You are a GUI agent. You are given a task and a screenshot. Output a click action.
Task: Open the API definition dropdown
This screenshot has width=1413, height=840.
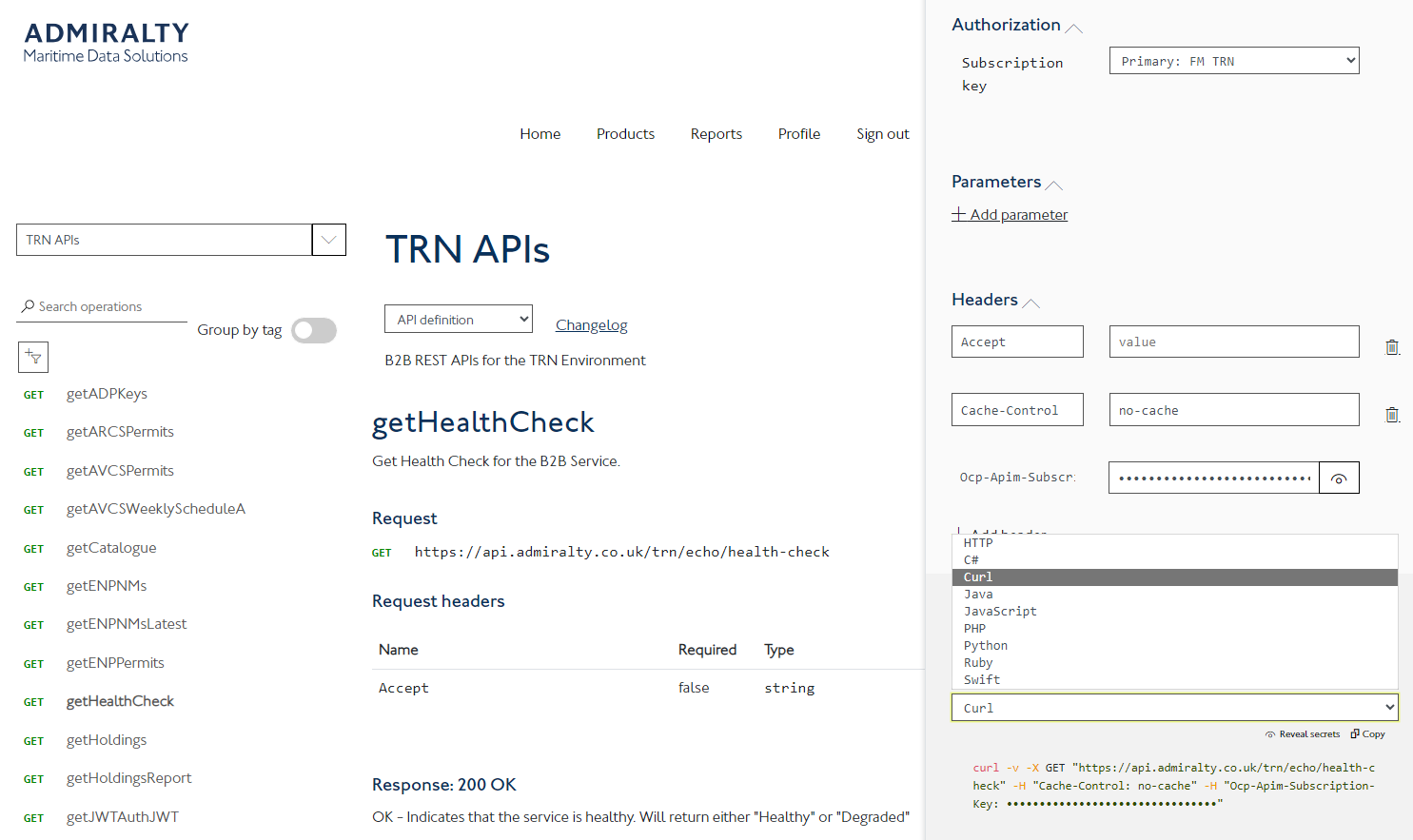tap(458, 320)
